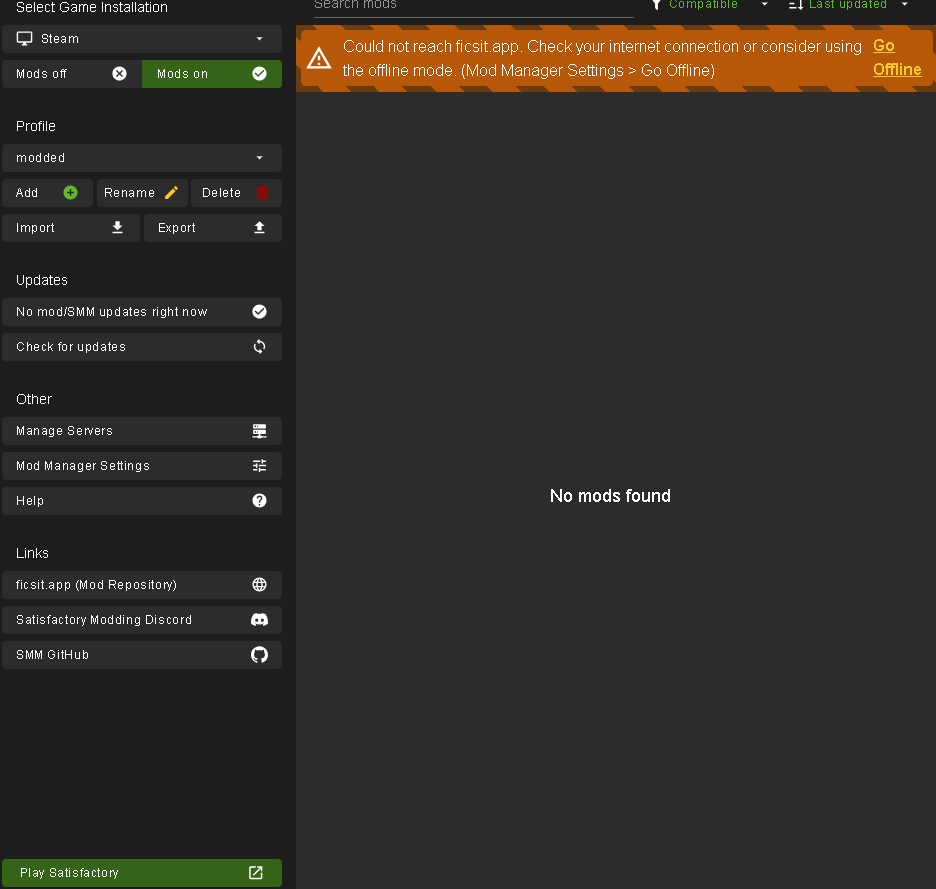The image size is (936, 889).
Task: Click No mod/SMM updates right now
Action: click(x=142, y=312)
